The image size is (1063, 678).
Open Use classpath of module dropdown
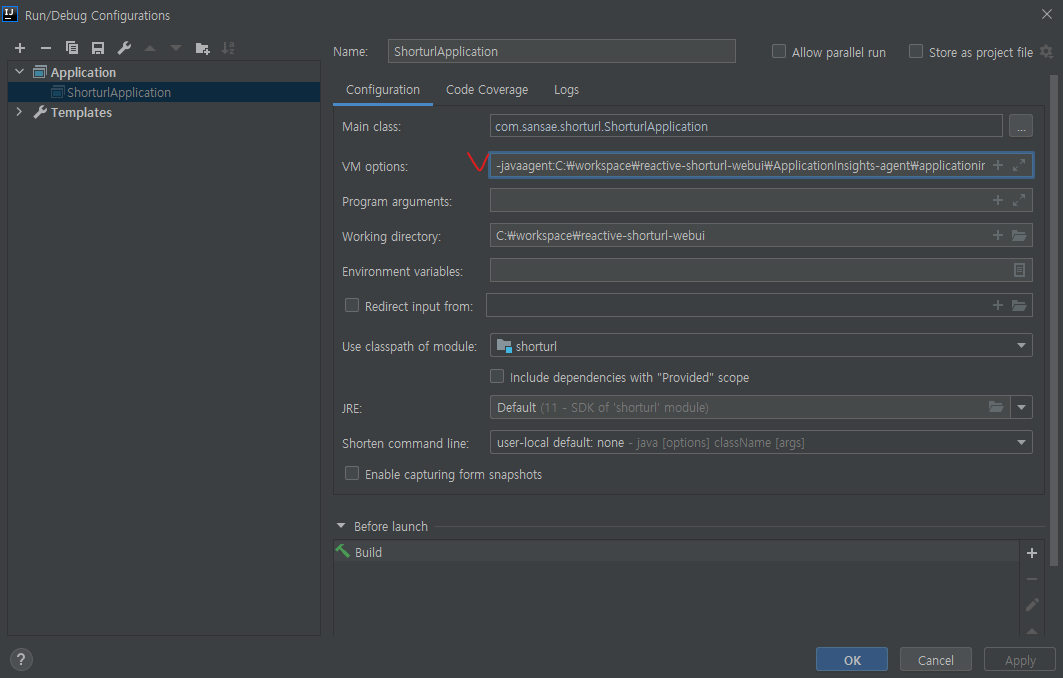click(760, 346)
